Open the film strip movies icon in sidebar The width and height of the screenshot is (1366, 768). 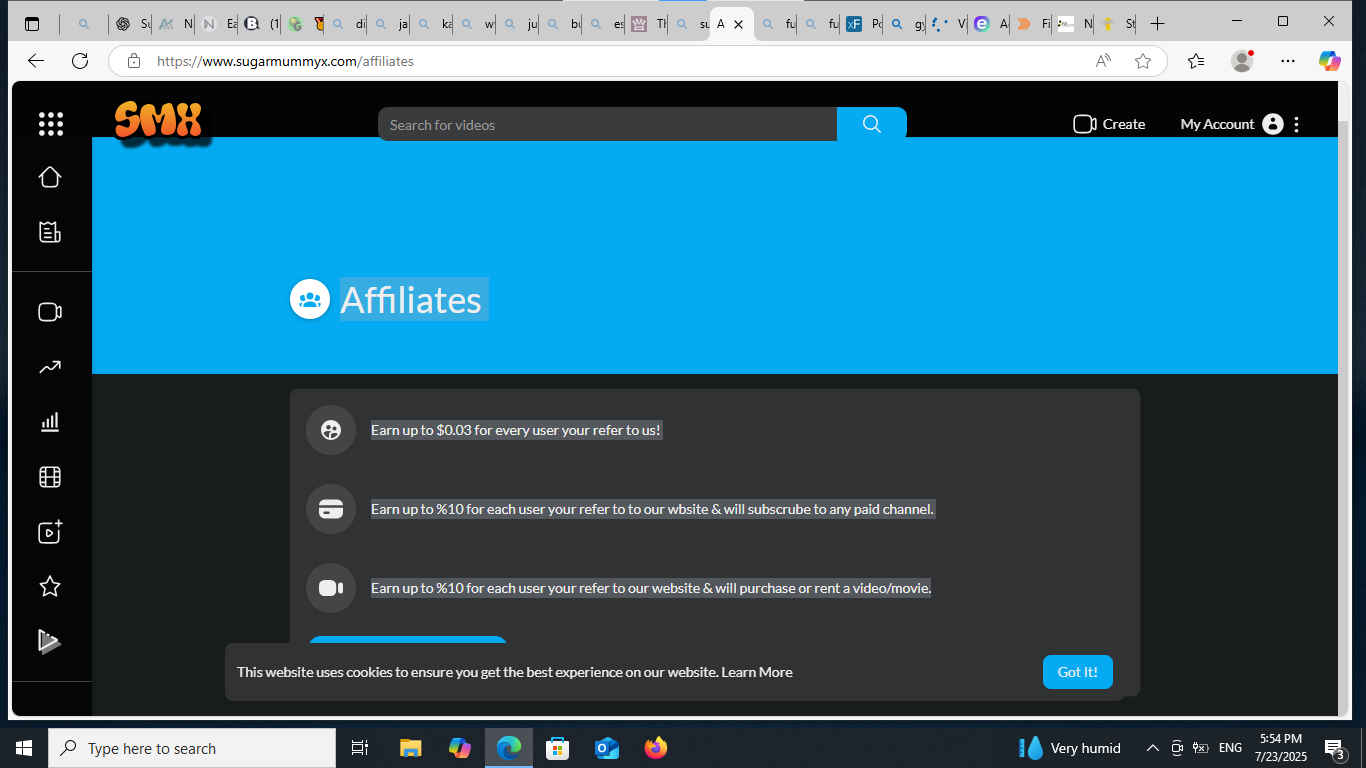click(50, 477)
